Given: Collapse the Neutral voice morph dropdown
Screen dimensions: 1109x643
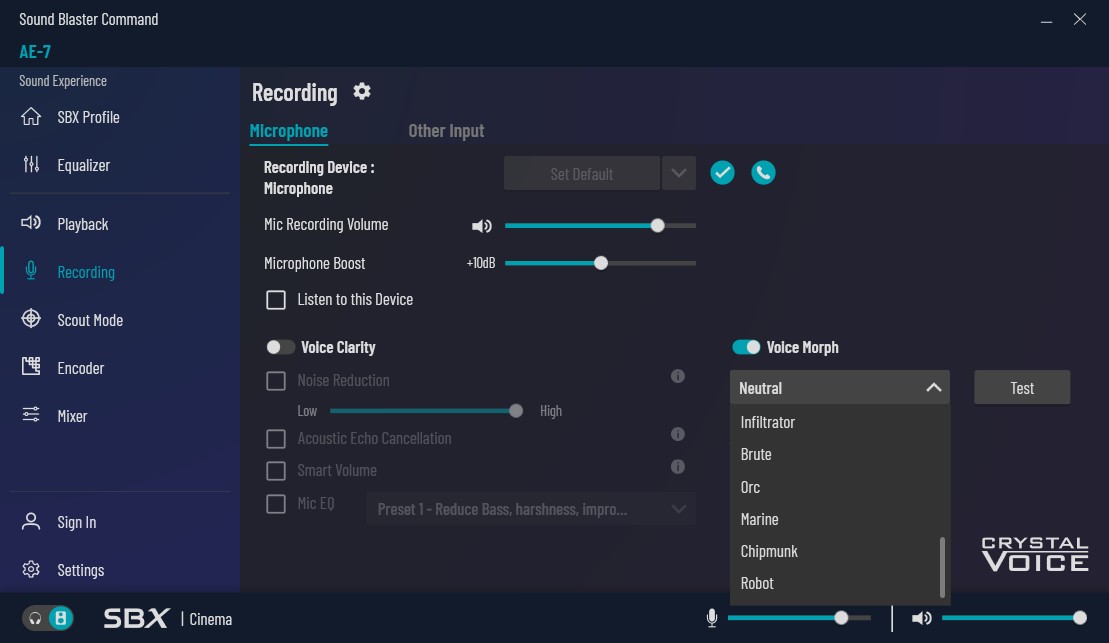Looking at the screenshot, I should click(840, 388).
